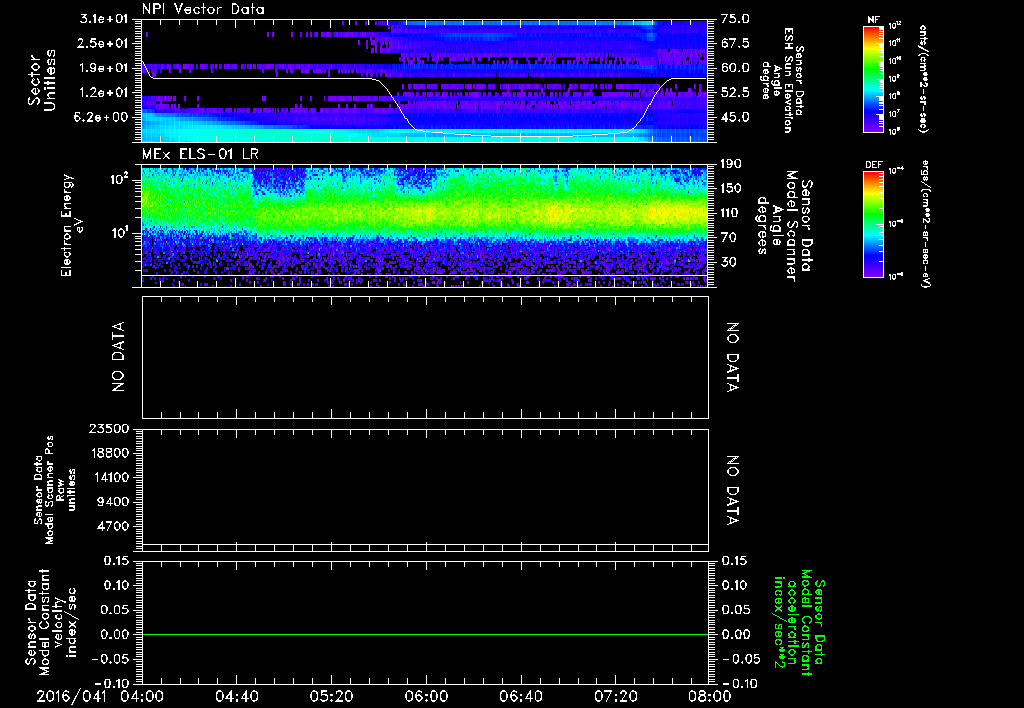Click the NPI Vector Data panel title

pyautogui.click(x=203, y=9)
